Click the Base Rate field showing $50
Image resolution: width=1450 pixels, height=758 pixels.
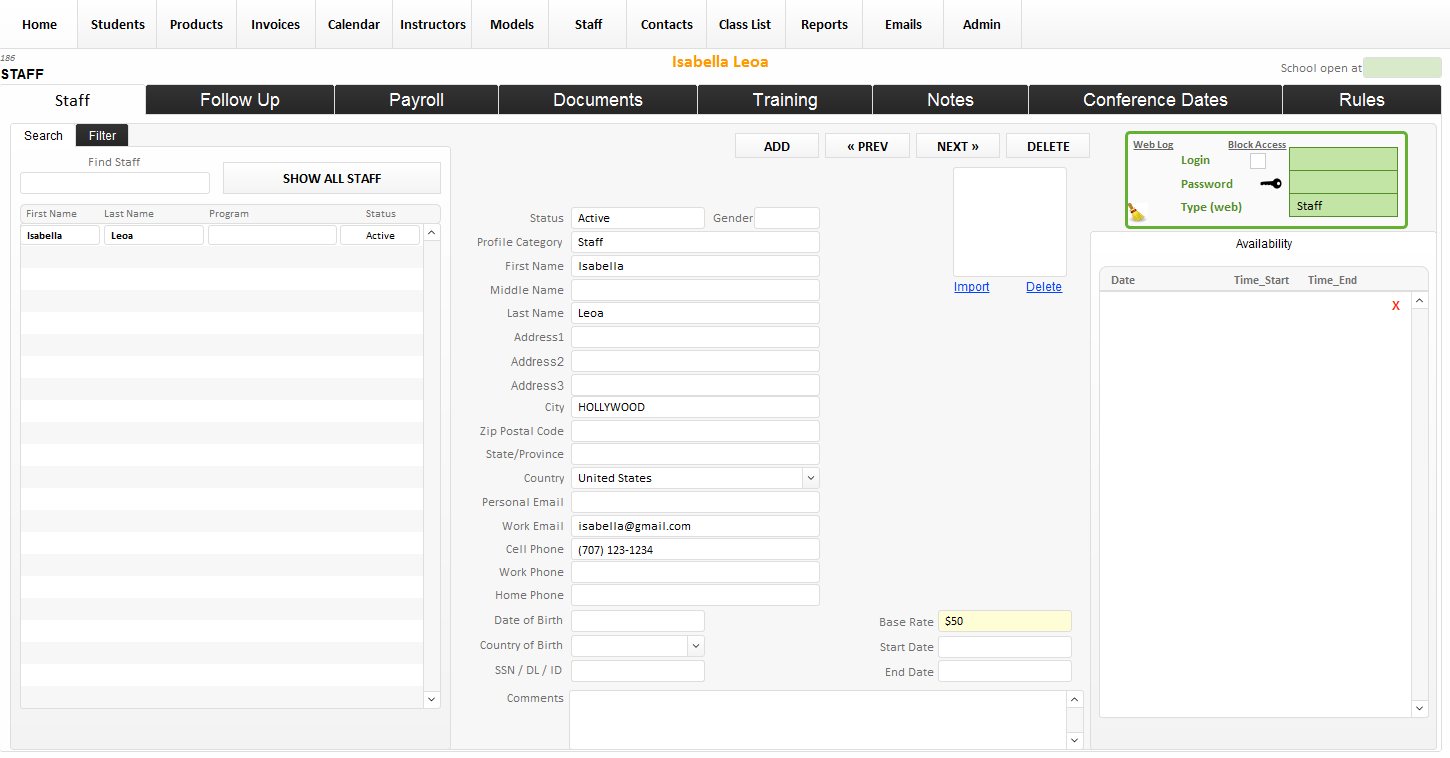(x=1004, y=621)
